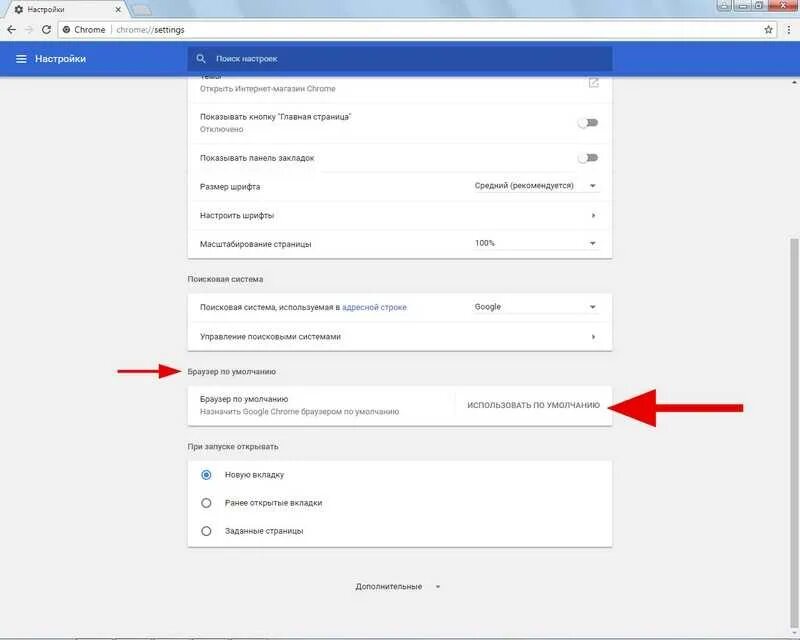
Task: Click the page vertical scrollbar thumb
Action: (794, 434)
